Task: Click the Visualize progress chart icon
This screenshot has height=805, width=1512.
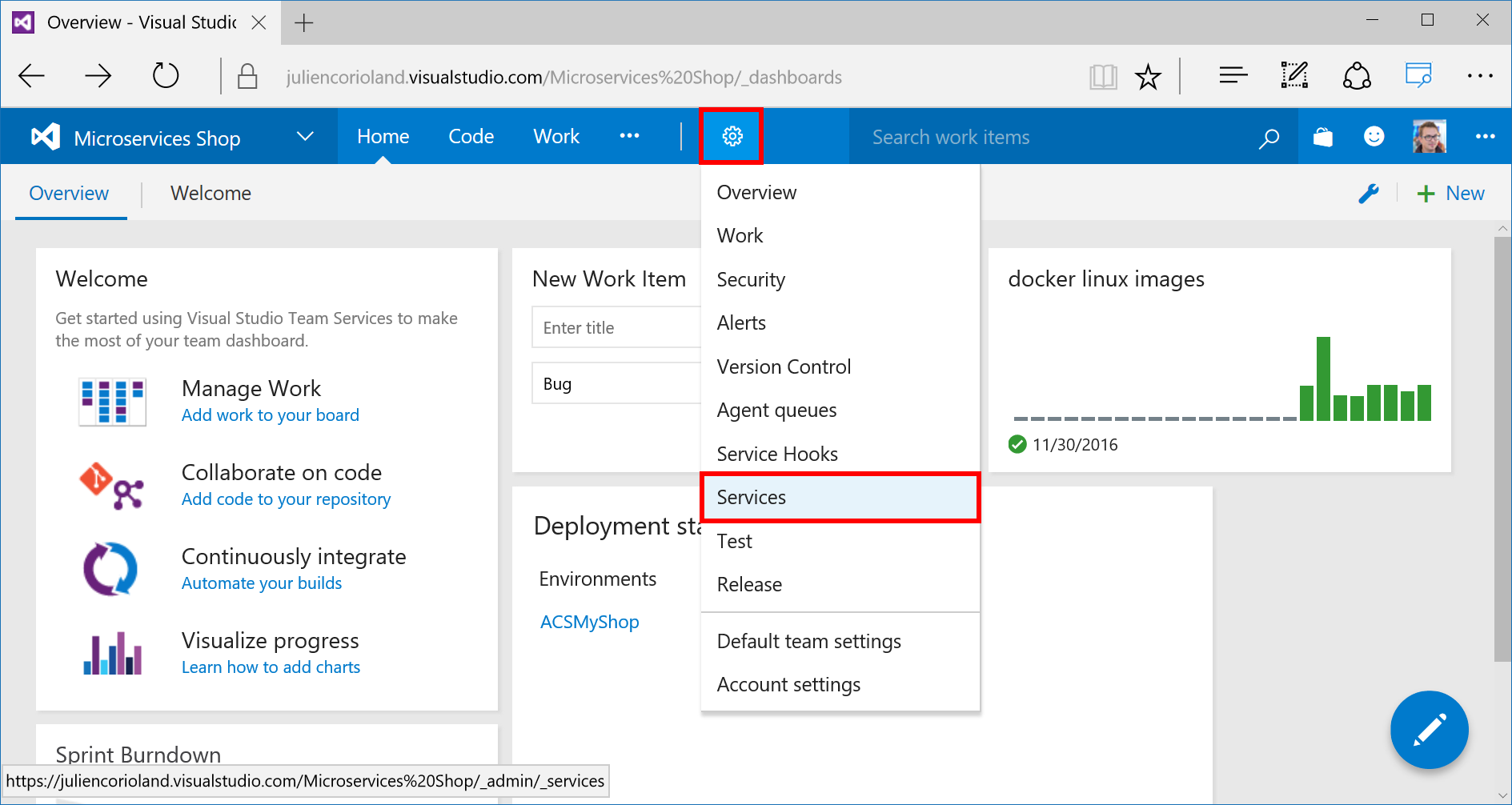Action: 113,653
